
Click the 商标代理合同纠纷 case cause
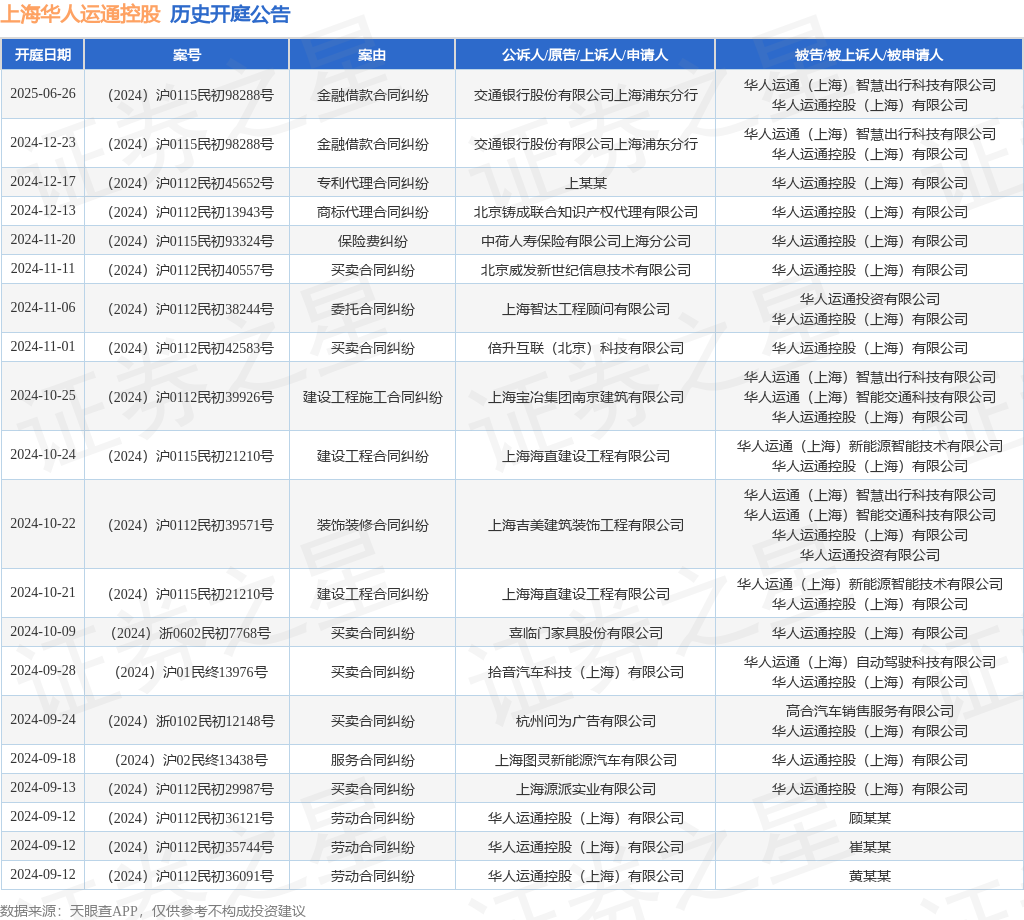pos(372,212)
